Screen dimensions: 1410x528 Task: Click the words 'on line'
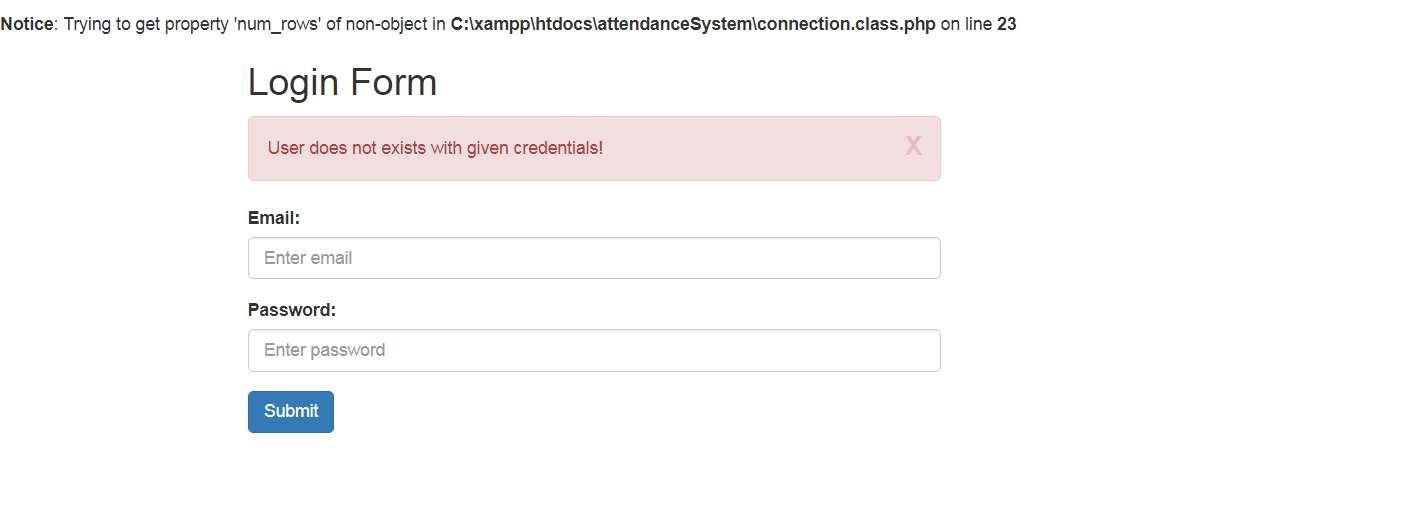point(966,24)
